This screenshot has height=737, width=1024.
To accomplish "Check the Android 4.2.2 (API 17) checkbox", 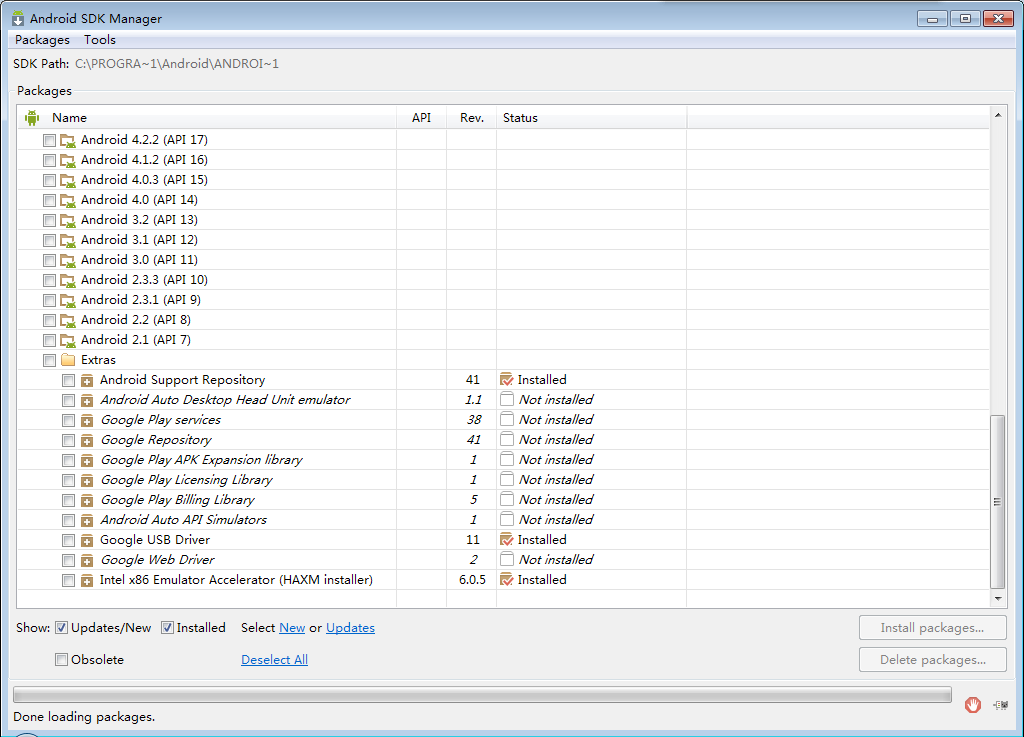I will (x=49, y=140).
